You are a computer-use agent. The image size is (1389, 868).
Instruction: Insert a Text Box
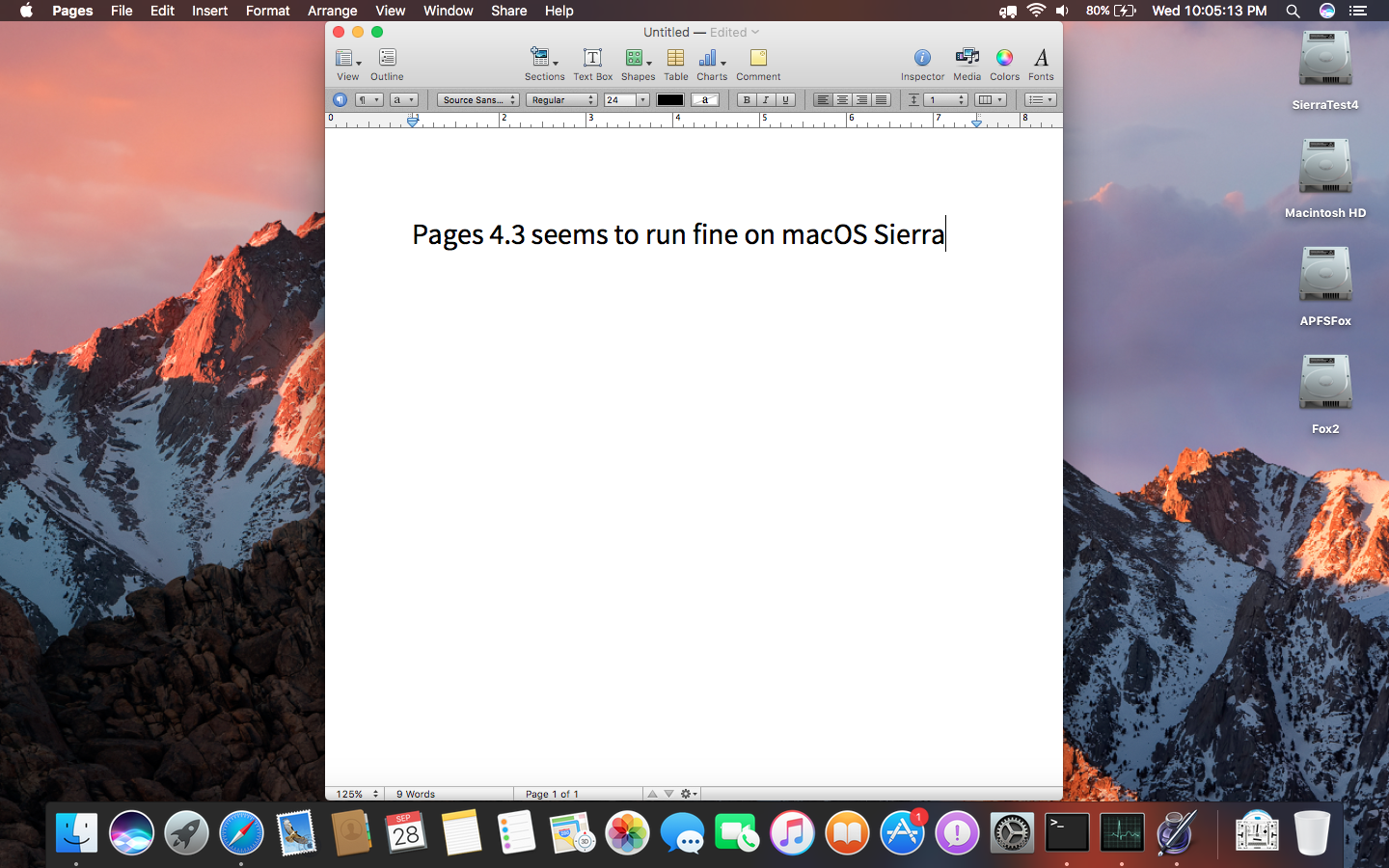592,65
